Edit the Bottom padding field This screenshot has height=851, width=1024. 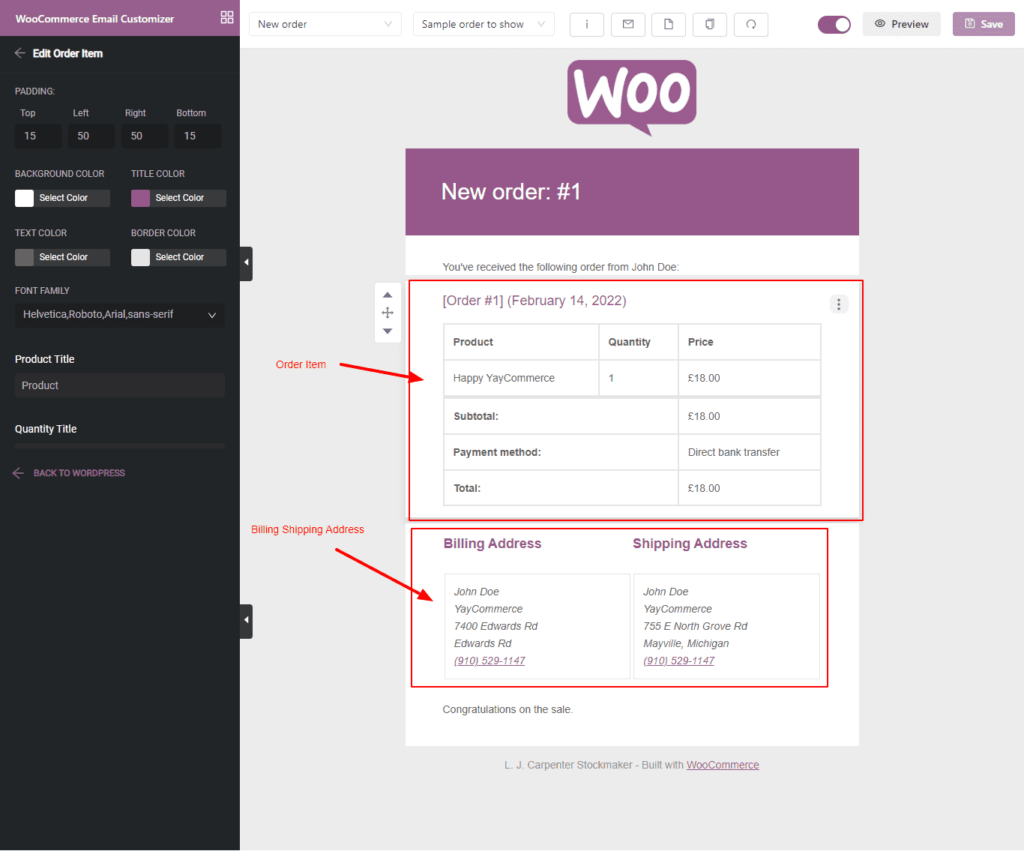point(197,136)
